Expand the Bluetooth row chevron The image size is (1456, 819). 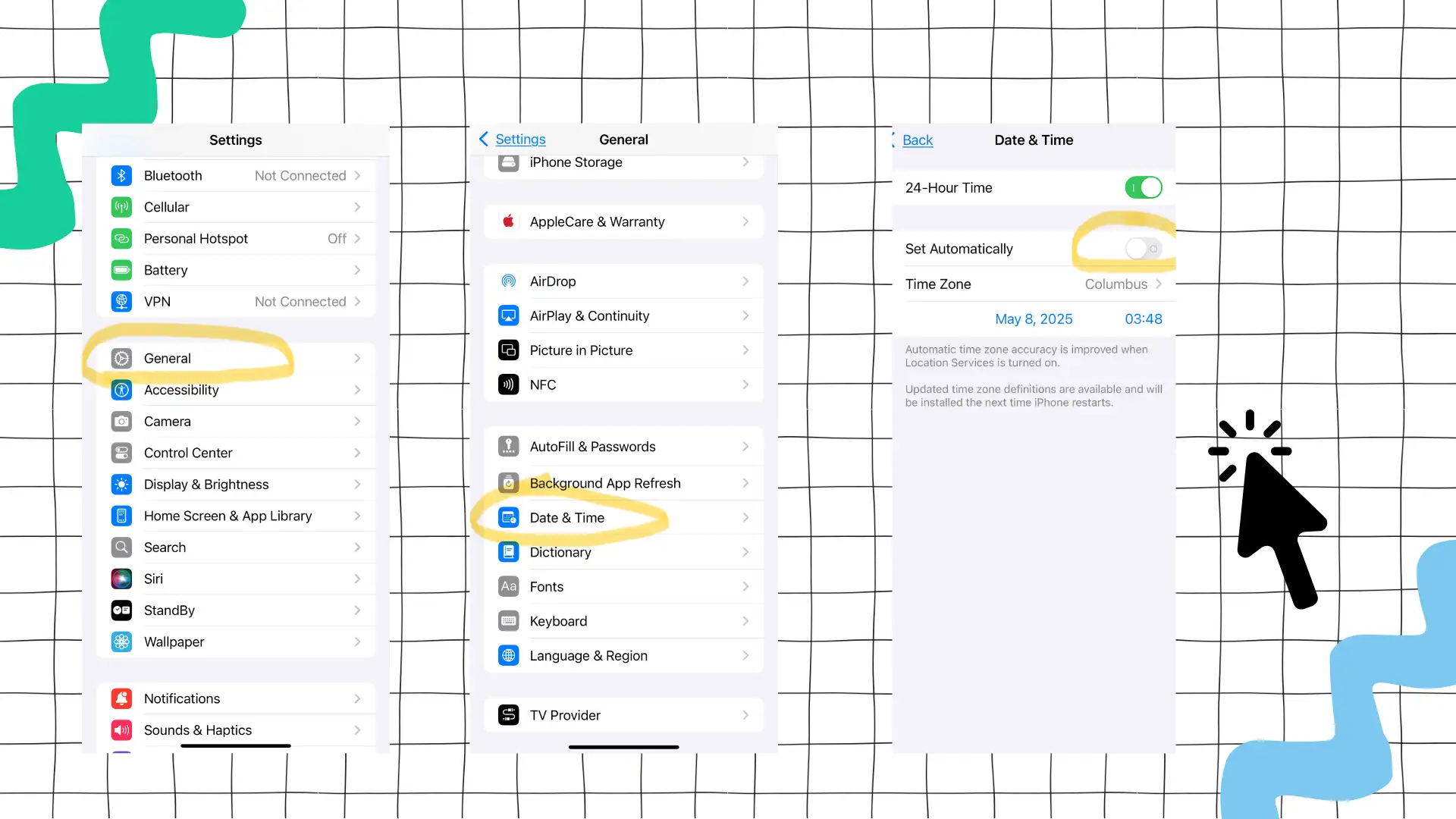point(357,175)
